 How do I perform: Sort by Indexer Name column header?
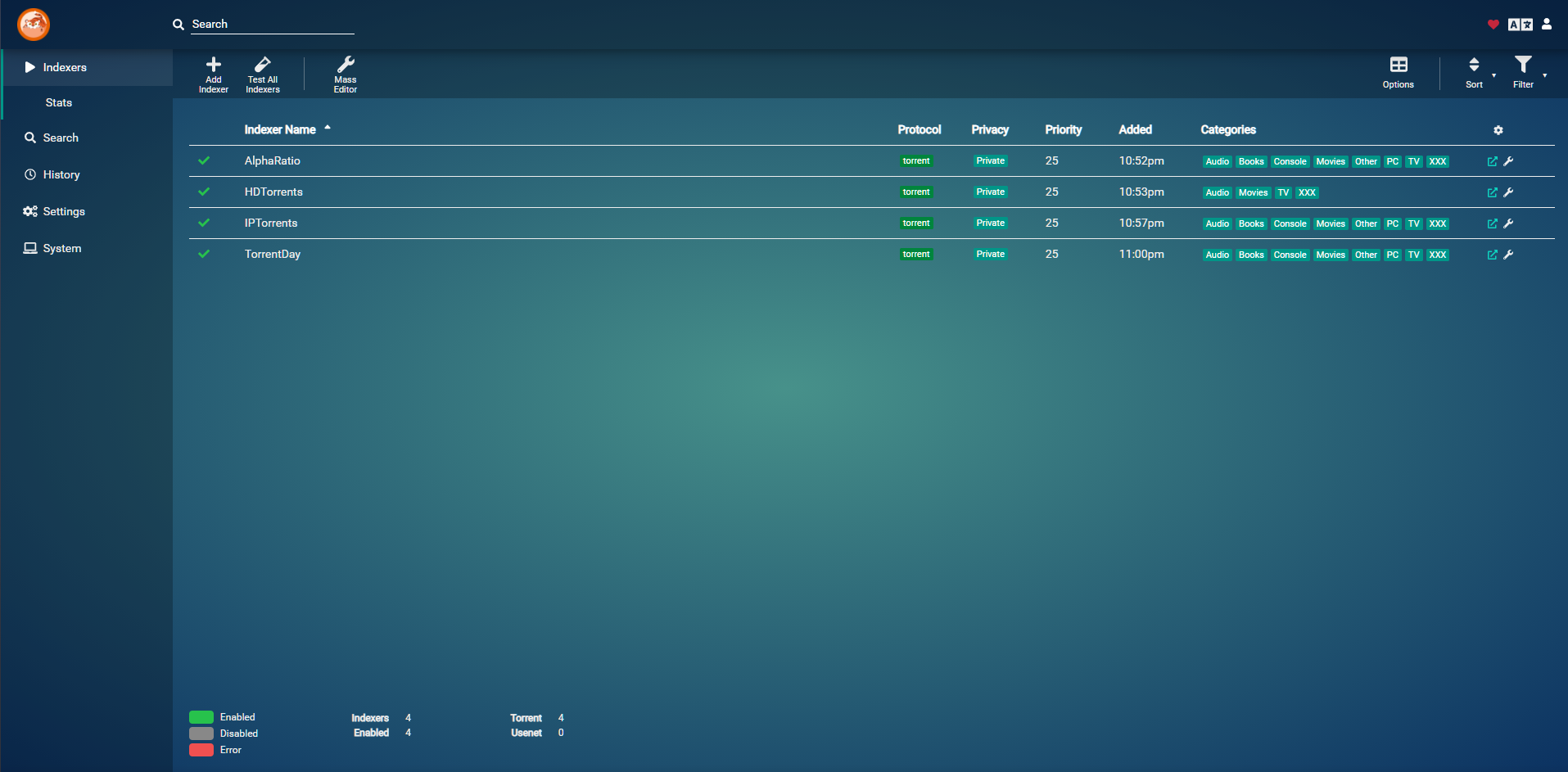280,129
